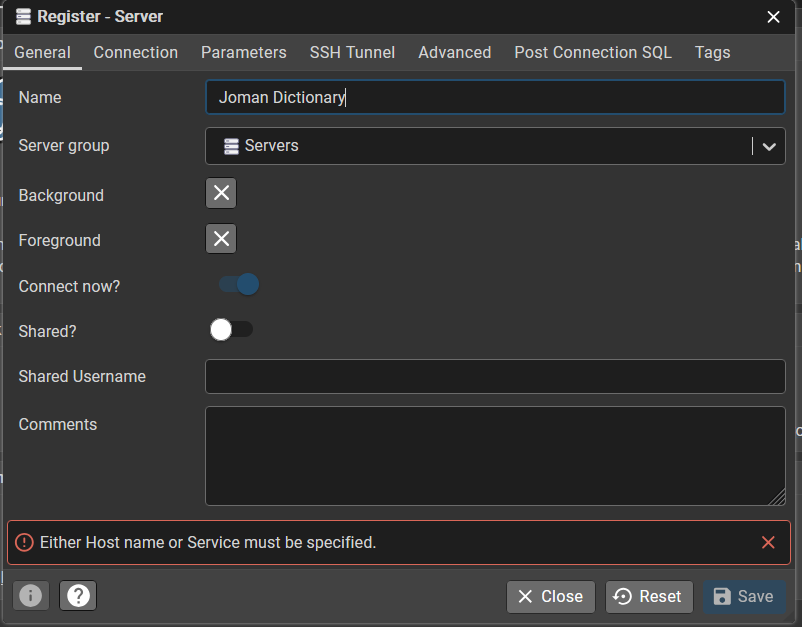Click the Comments text area
802x627 pixels.
[x=495, y=456]
